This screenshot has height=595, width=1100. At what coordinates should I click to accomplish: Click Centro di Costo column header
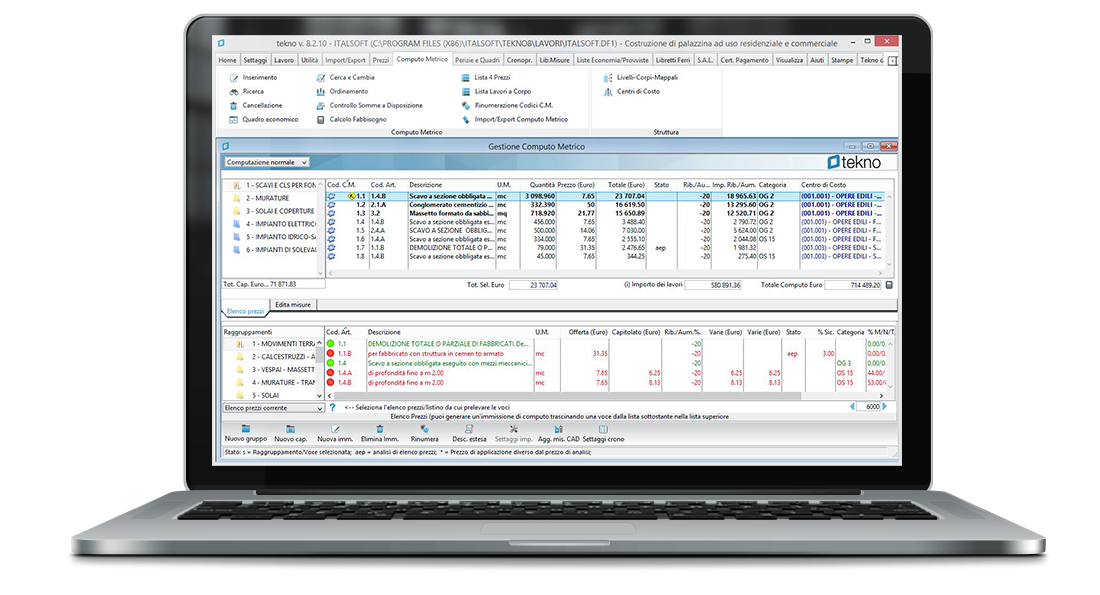point(824,185)
